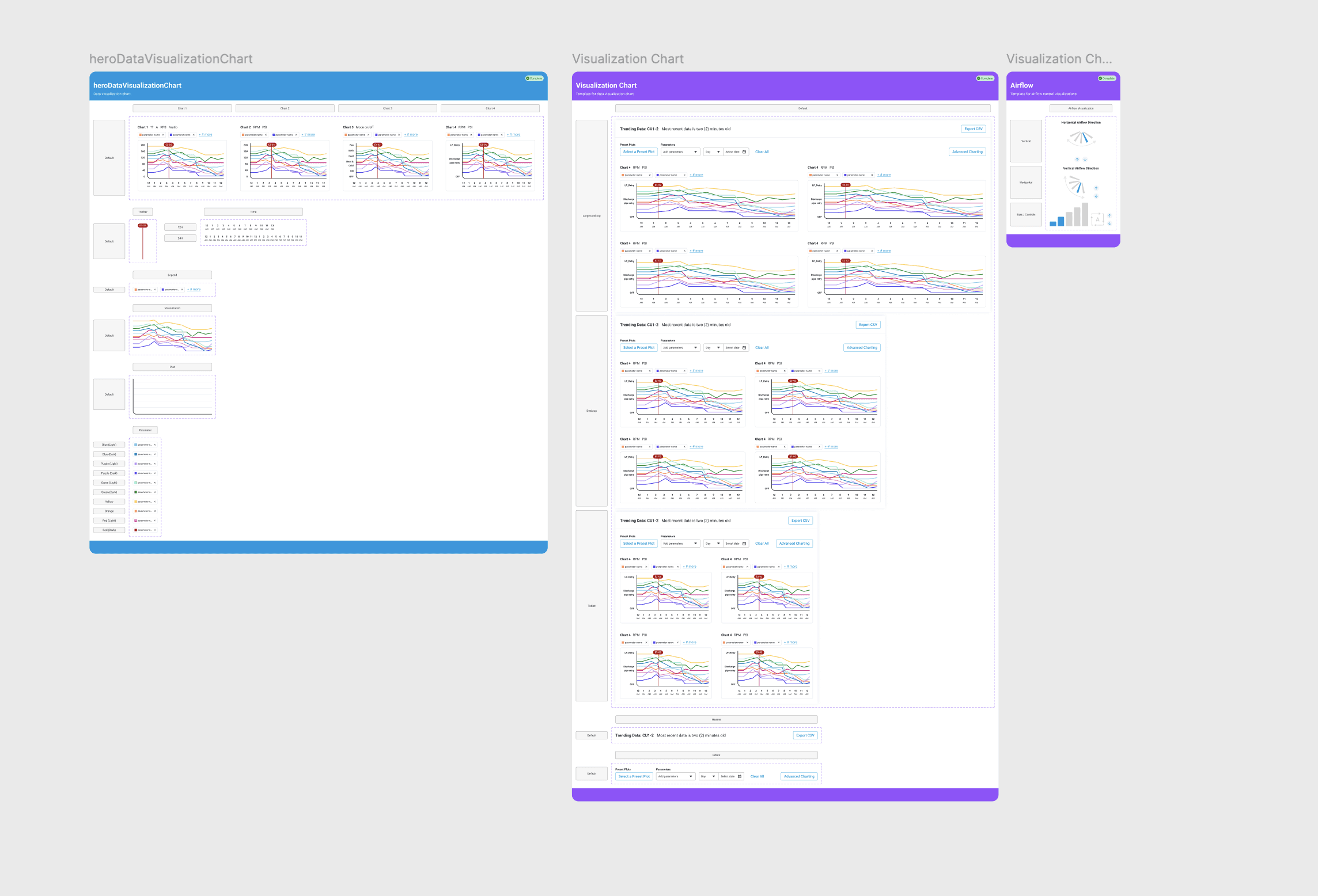Select the 'Airflow Visualization' column label
This screenshot has height=896, width=1318.
point(1081,108)
